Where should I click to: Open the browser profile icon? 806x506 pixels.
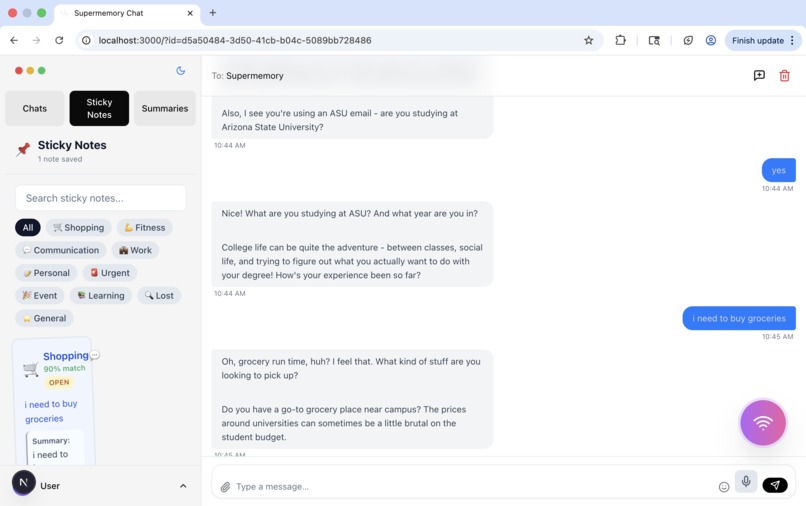click(x=711, y=40)
